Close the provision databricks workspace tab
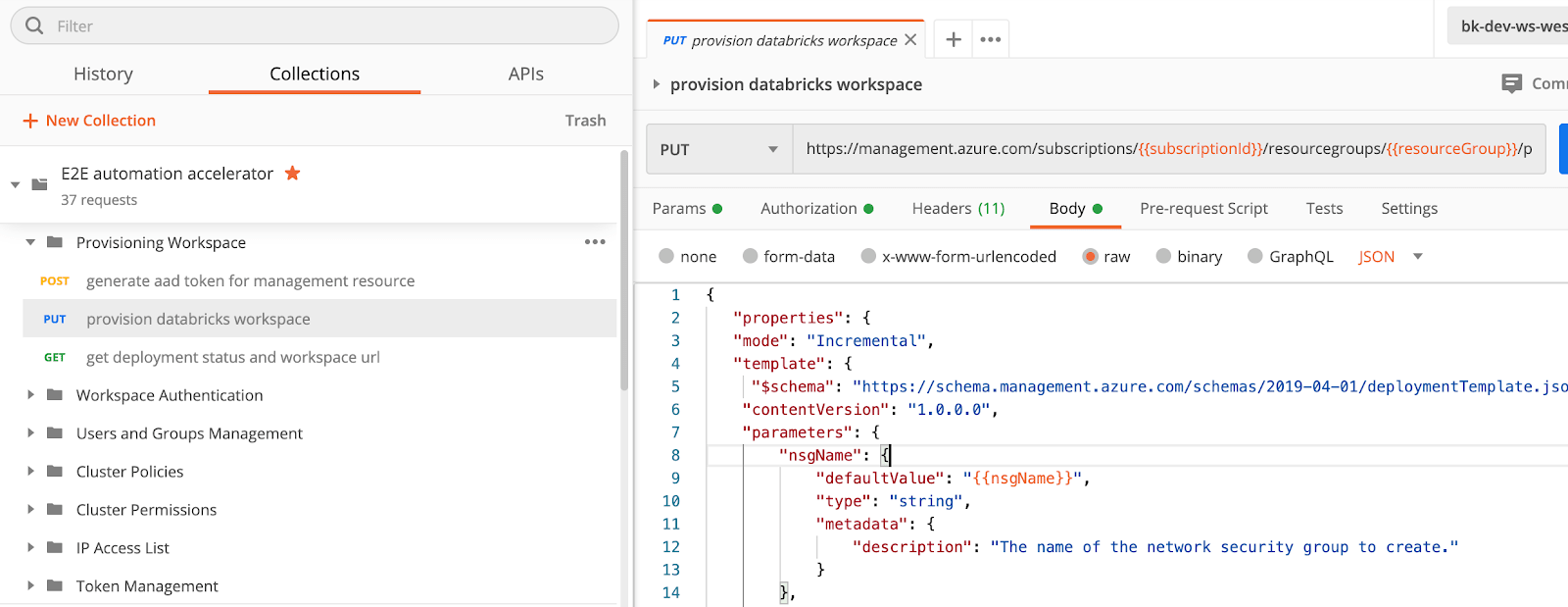Image resolution: width=1568 pixels, height=607 pixels. coord(910,40)
